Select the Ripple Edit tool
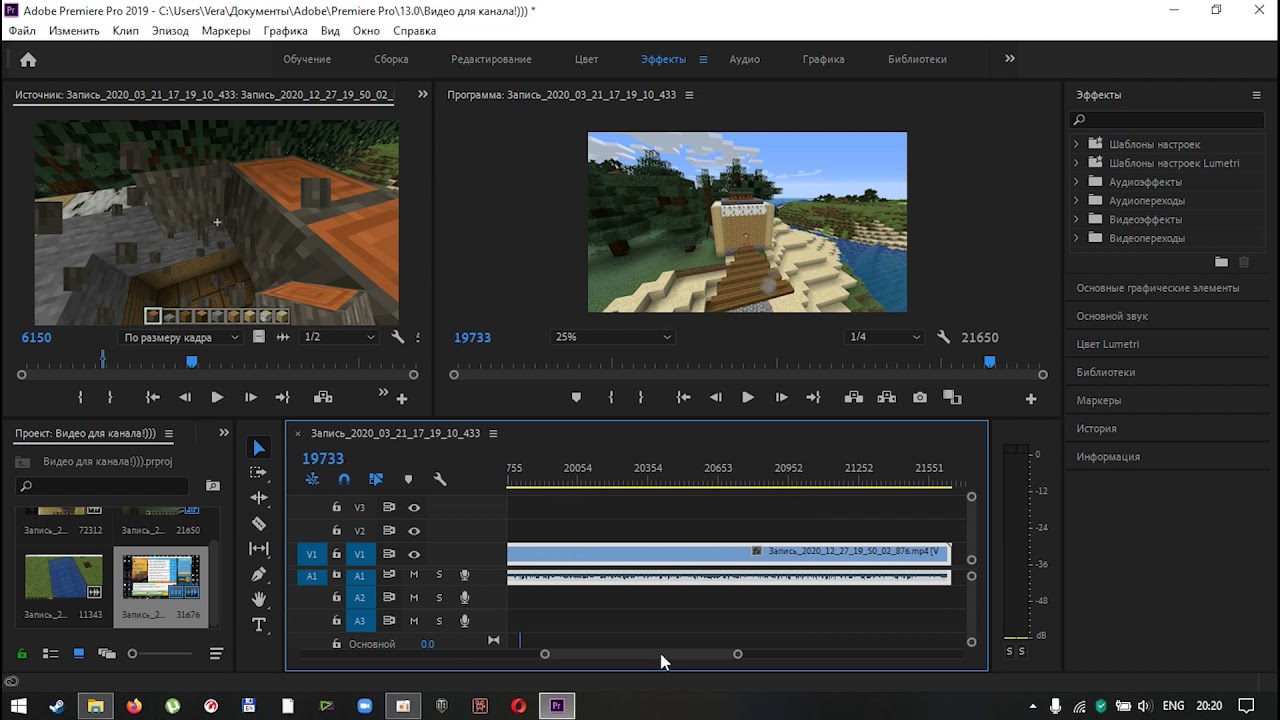The image size is (1280, 720). pos(259,497)
